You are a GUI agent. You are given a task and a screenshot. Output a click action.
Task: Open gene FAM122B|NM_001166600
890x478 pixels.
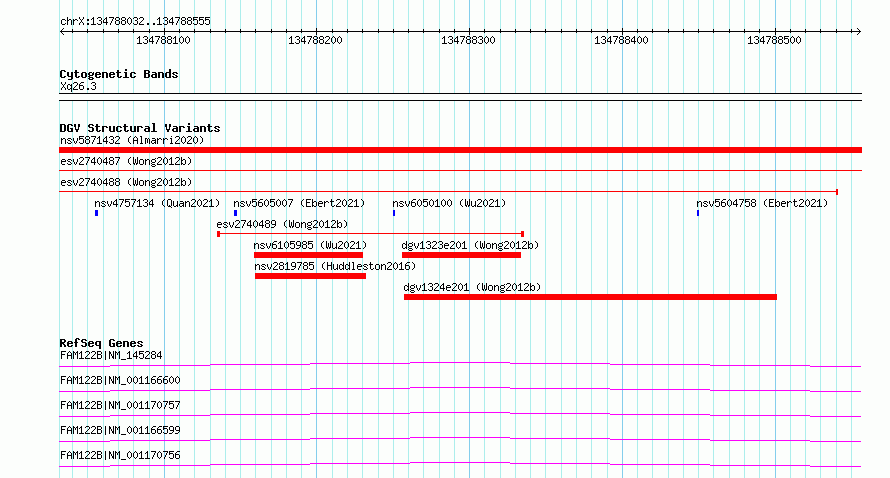(120, 380)
